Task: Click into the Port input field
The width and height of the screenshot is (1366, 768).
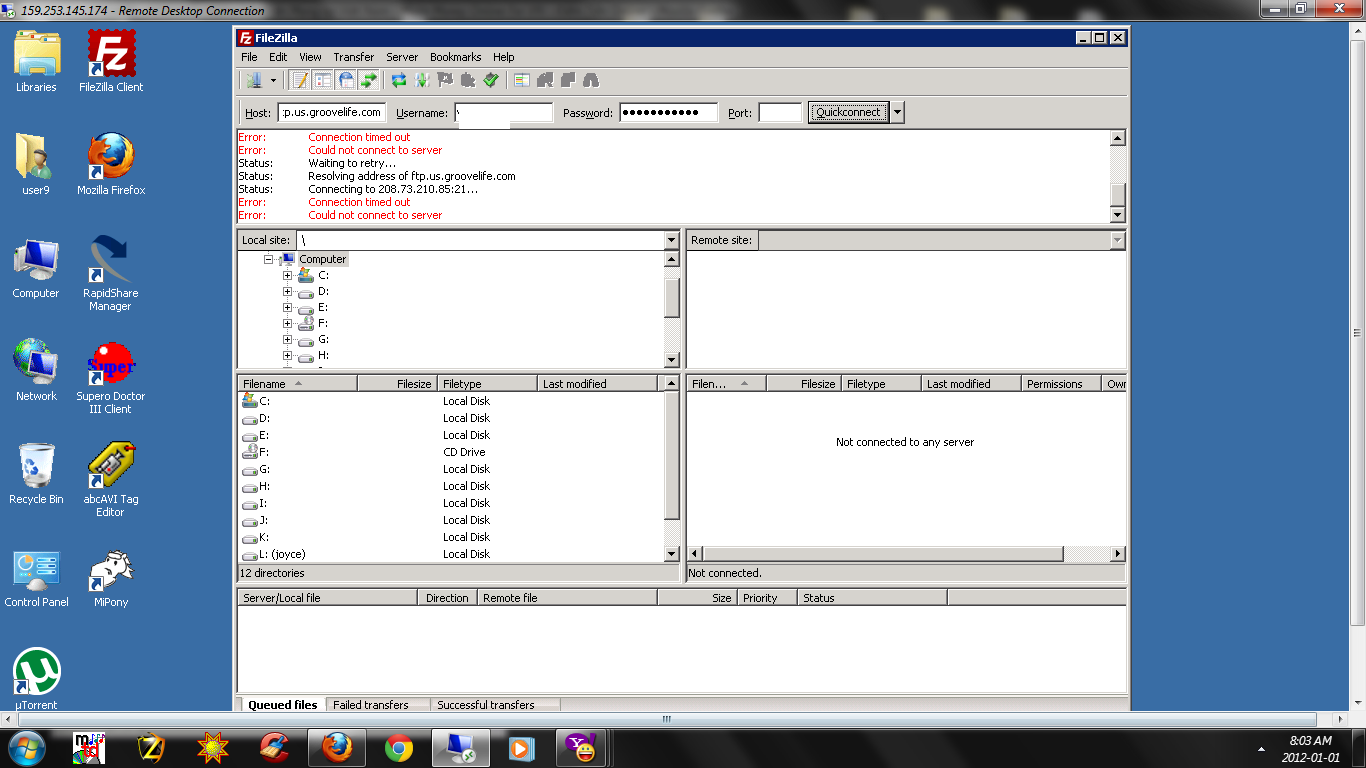Action: click(780, 113)
